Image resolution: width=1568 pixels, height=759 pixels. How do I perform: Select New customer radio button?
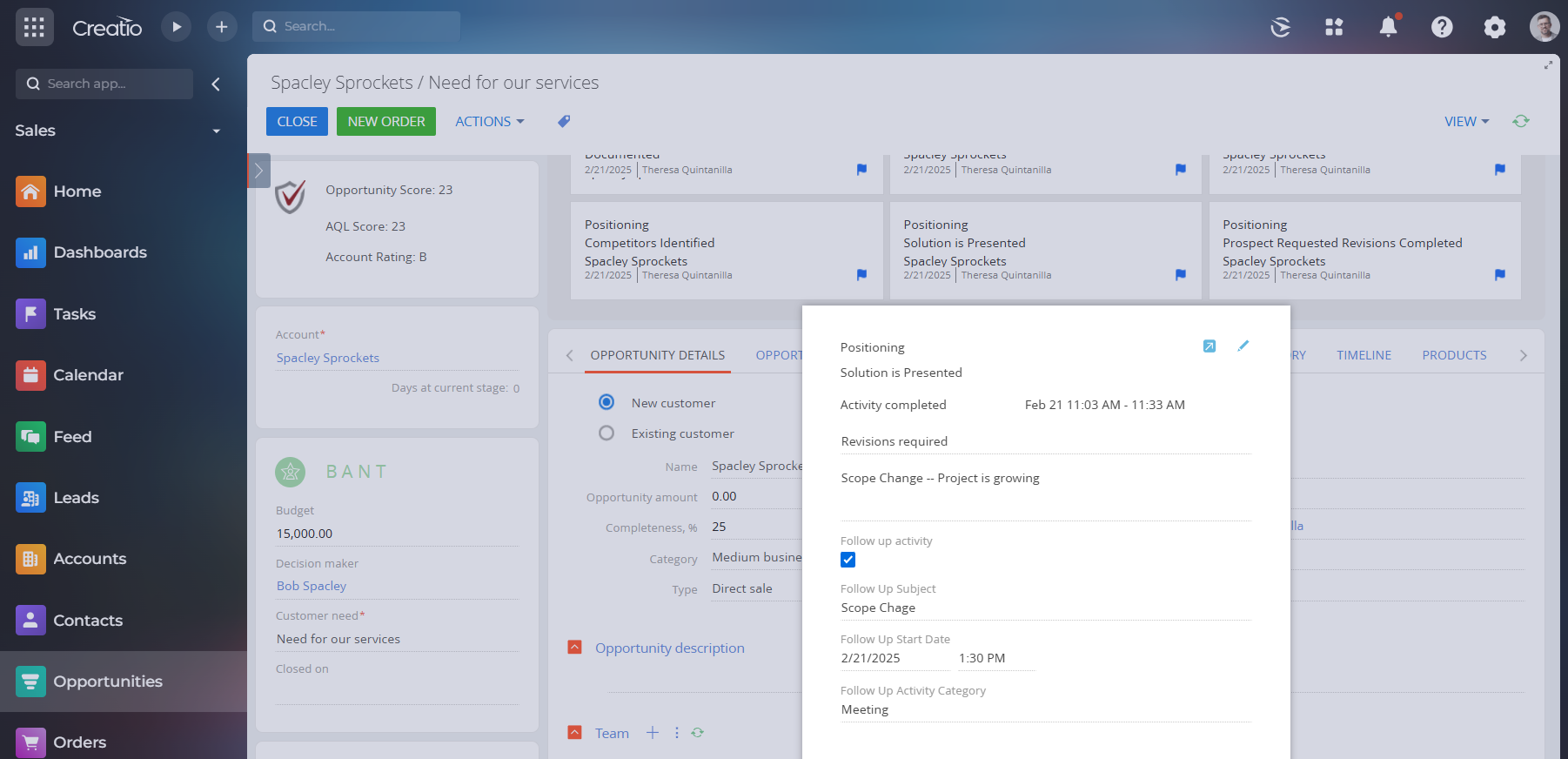click(606, 402)
